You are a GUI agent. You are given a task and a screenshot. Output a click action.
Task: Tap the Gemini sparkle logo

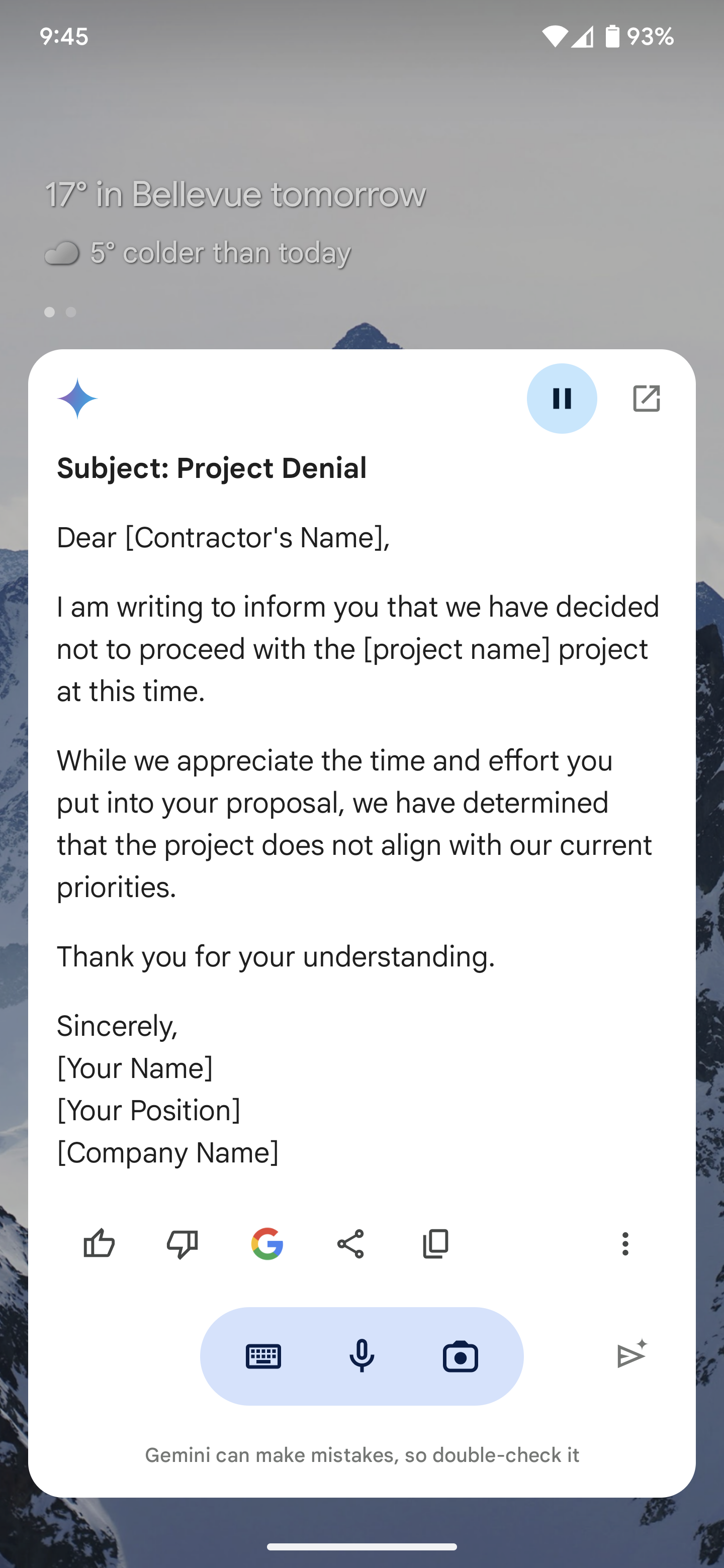click(x=77, y=399)
